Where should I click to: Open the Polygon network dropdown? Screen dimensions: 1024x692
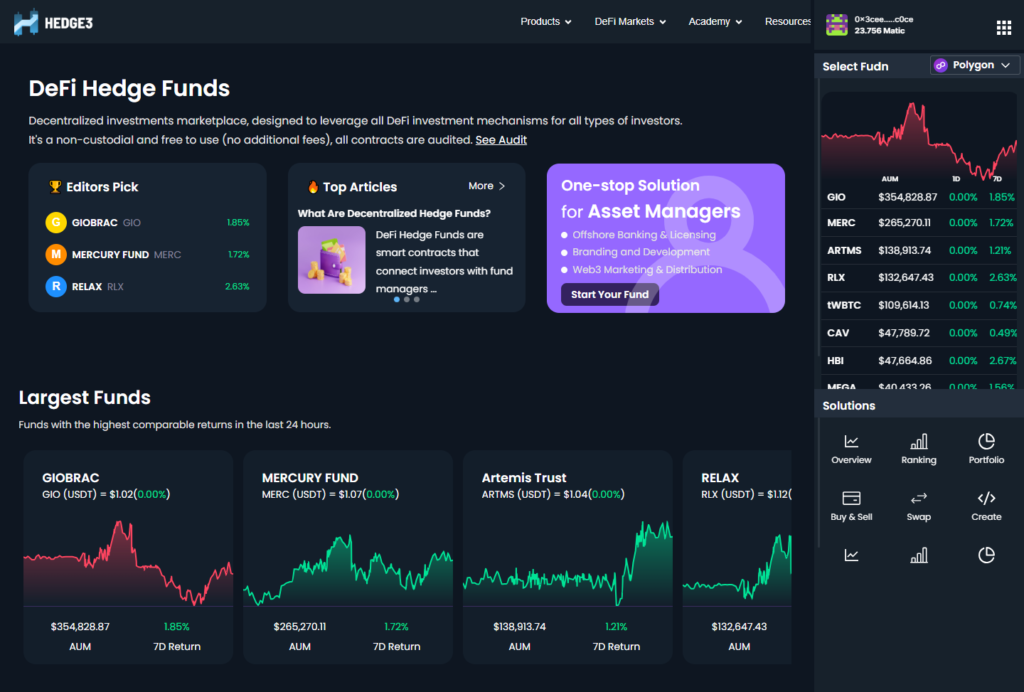click(x=974, y=63)
